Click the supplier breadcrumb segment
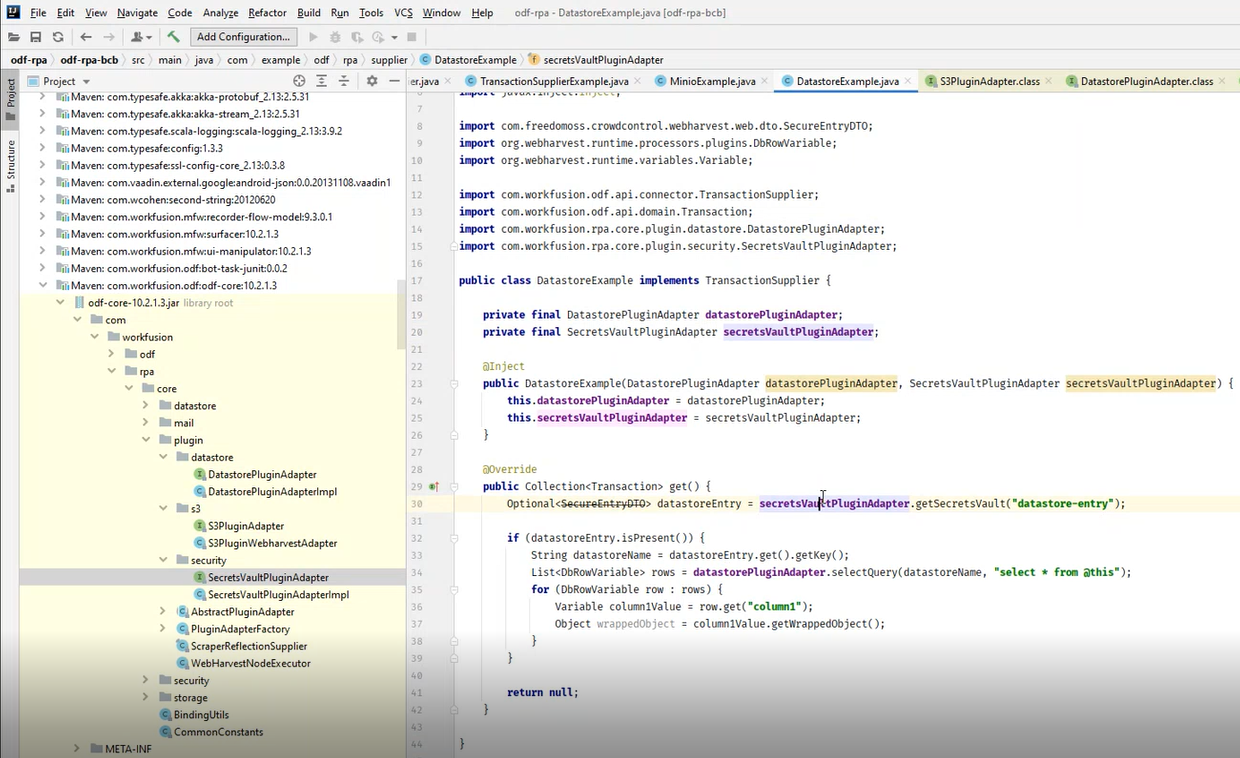The height and width of the screenshot is (758, 1240). pos(389,60)
